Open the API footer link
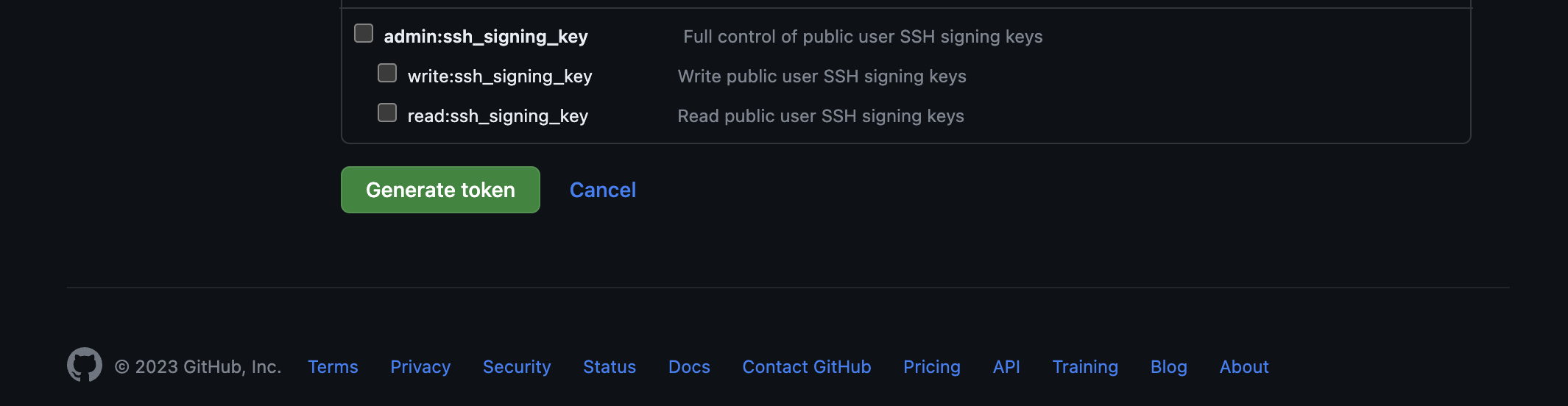Screen dimensions: 1568x406 pos(1006,366)
